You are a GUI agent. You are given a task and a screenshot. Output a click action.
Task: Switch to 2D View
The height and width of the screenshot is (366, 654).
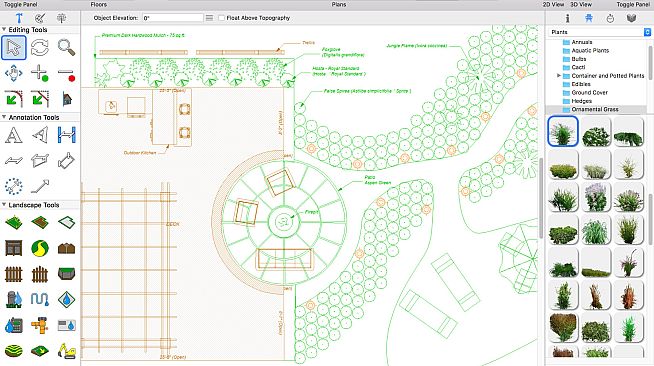tap(553, 4)
